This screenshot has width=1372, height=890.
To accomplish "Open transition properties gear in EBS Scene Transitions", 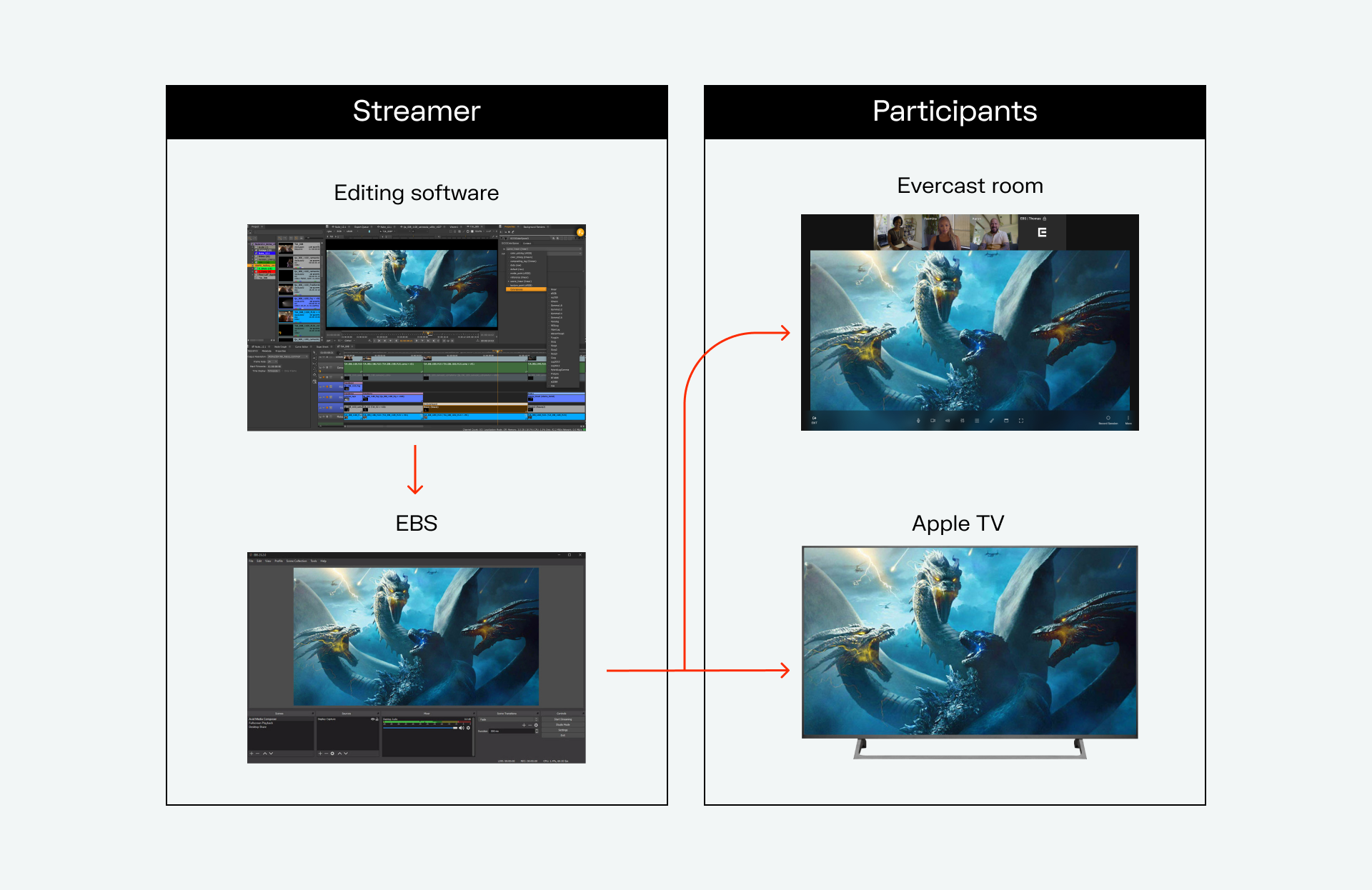I will (x=536, y=725).
